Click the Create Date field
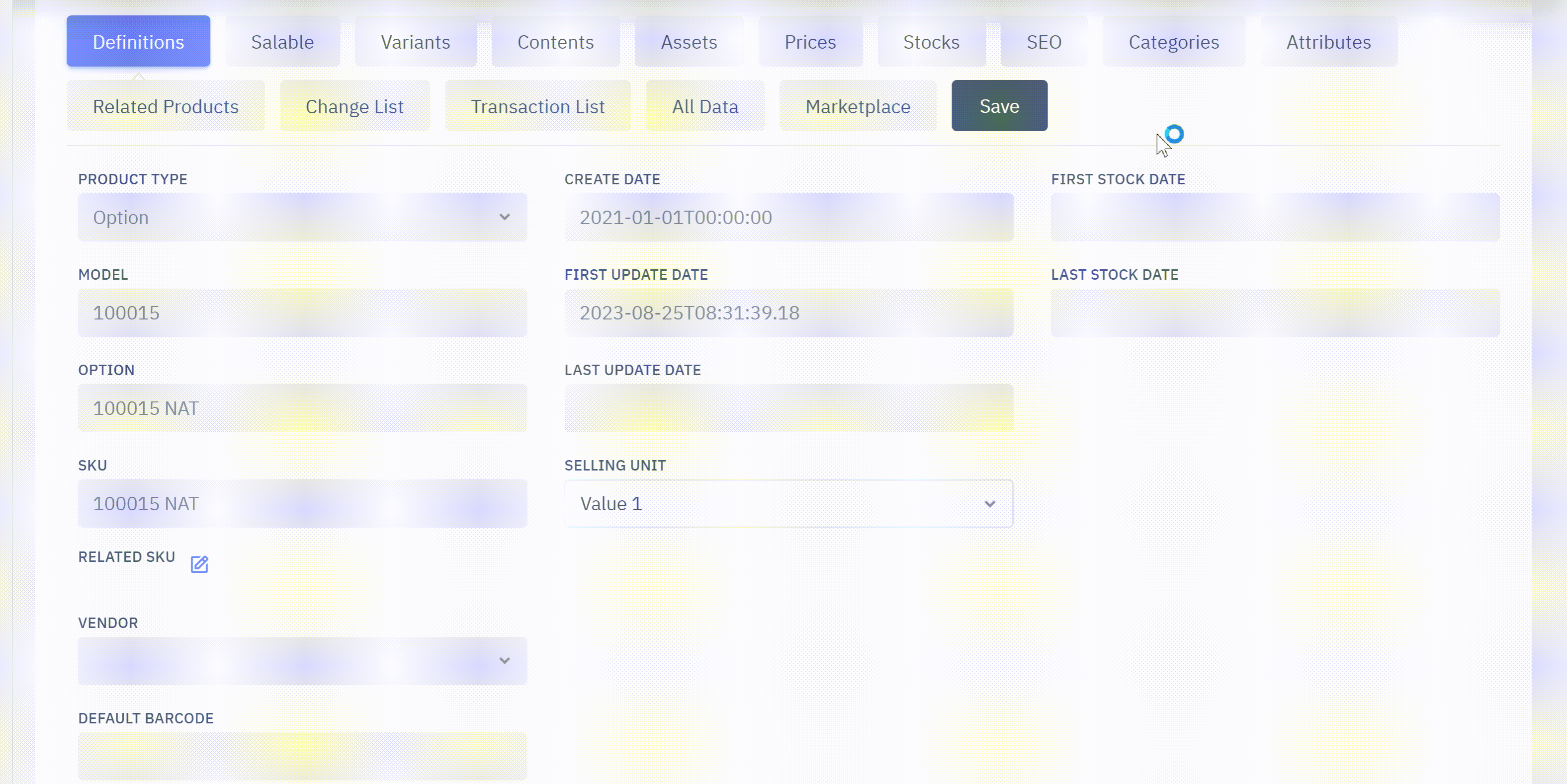This screenshot has width=1567, height=784. click(788, 217)
